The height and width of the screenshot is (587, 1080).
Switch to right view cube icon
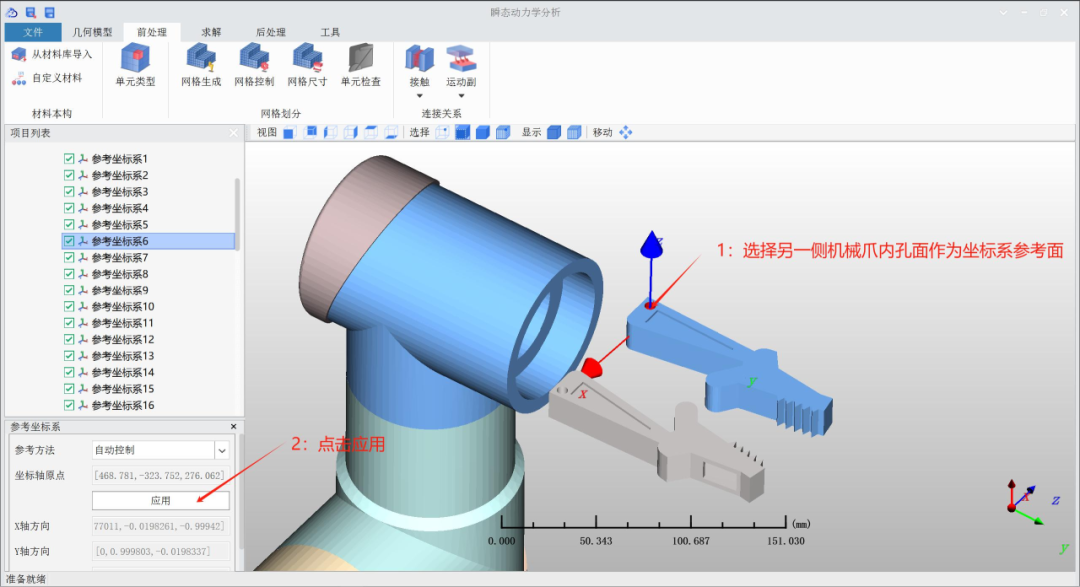coord(351,132)
